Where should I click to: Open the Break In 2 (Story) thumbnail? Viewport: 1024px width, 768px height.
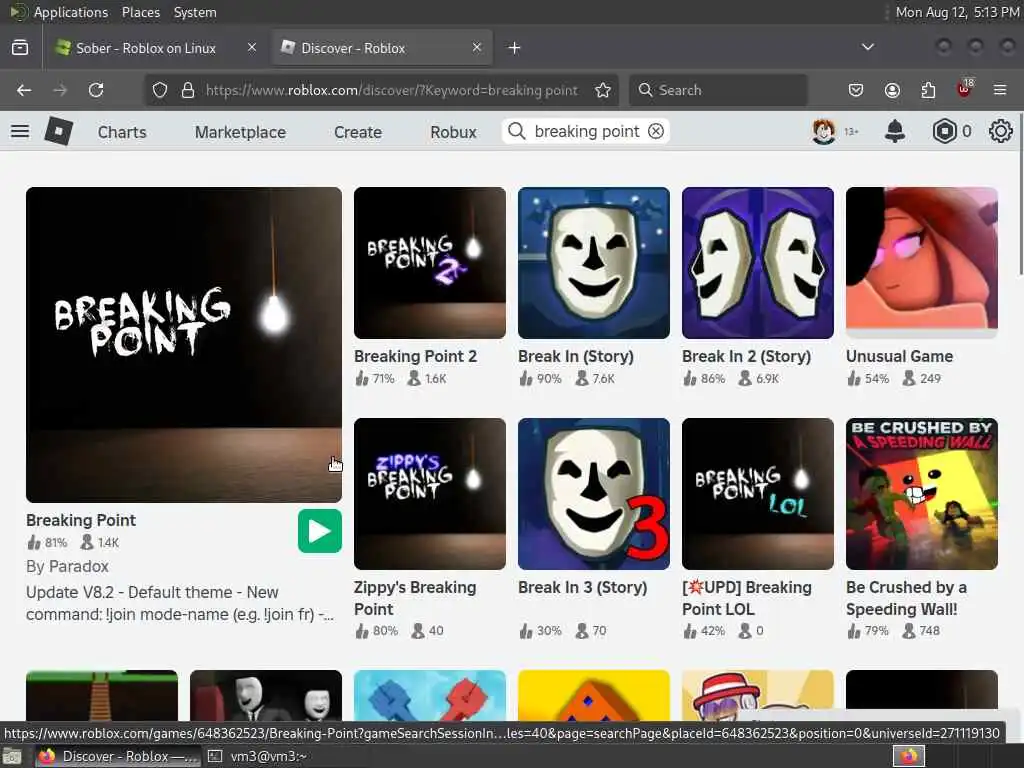tap(758, 263)
